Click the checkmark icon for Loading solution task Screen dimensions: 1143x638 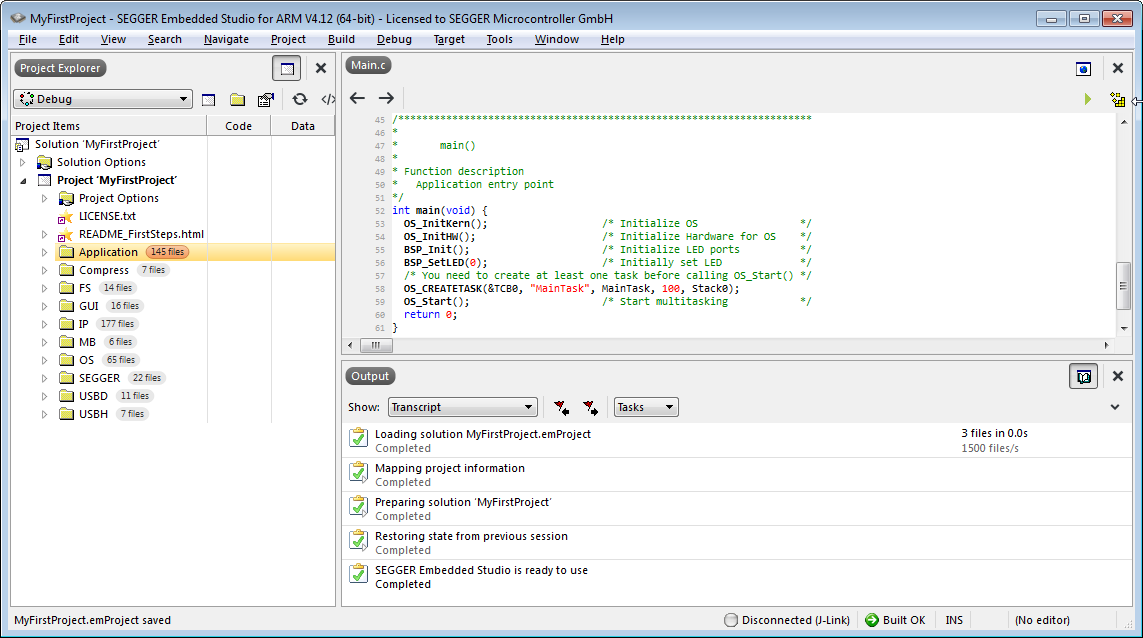point(358,437)
